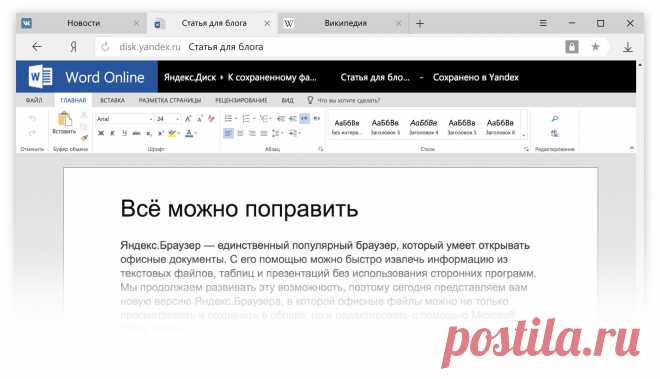660x379 pixels.
Task: Click the browser back arrow
Action: (x=37, y=47)
